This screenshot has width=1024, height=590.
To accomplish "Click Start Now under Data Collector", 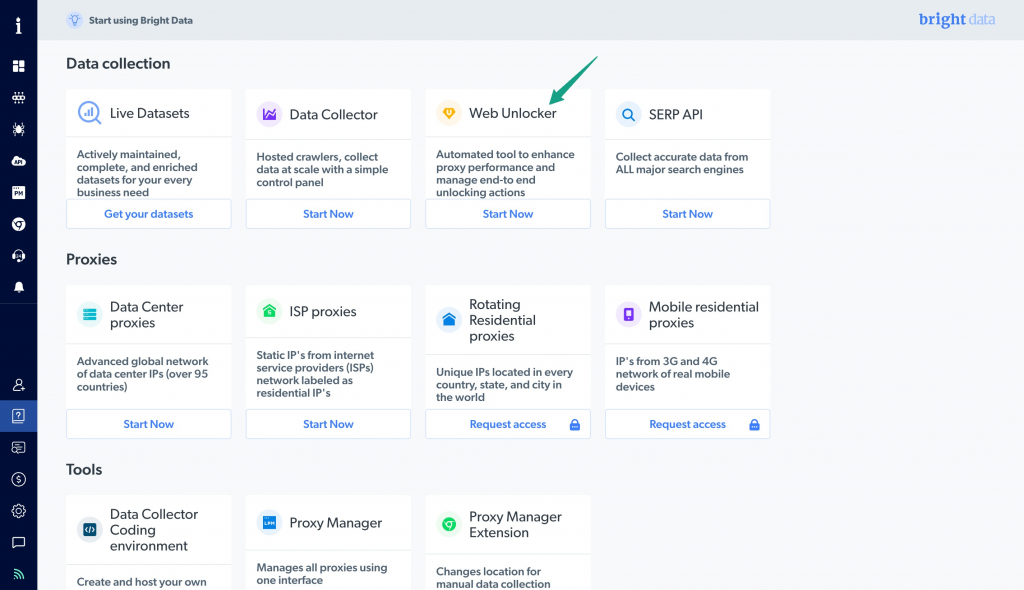I will 328,214.
